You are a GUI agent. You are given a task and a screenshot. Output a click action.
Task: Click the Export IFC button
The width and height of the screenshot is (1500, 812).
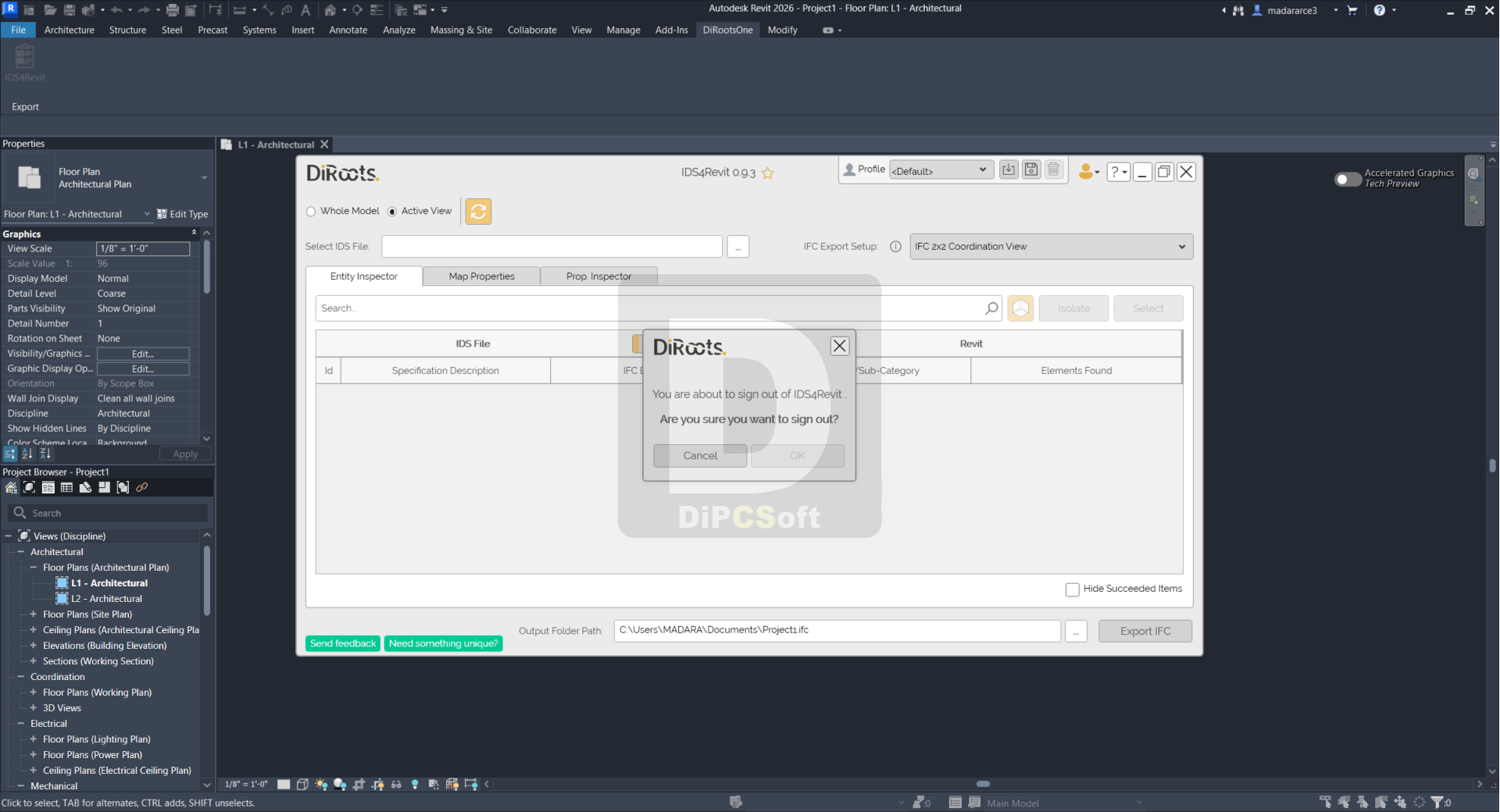coord(1145,631)
